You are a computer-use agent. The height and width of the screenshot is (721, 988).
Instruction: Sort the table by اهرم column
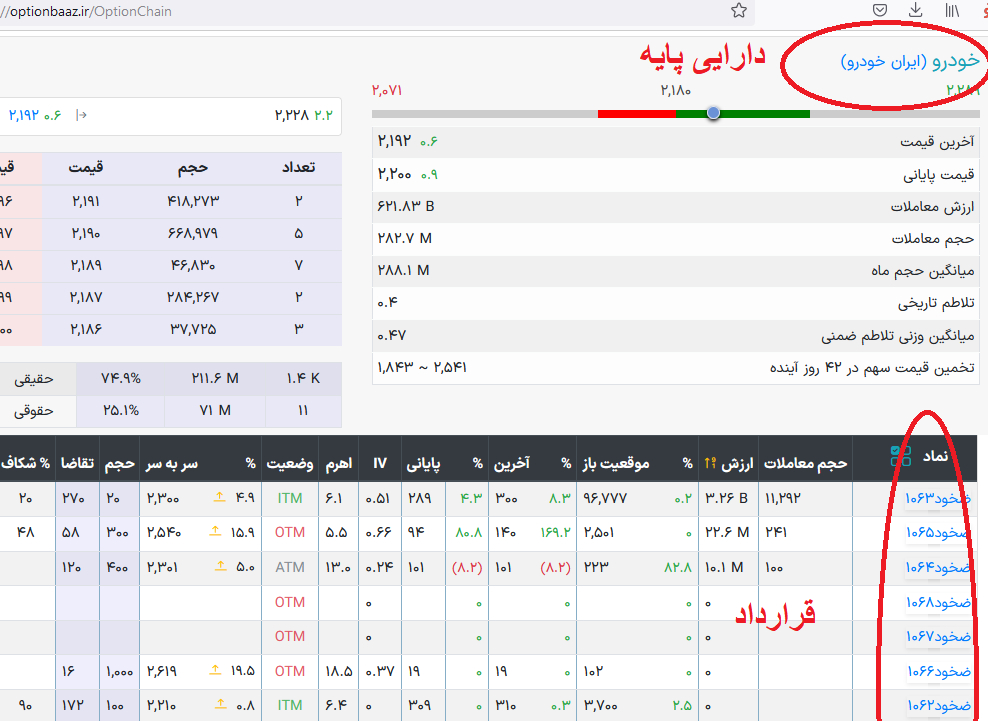(x=338, y=464)
